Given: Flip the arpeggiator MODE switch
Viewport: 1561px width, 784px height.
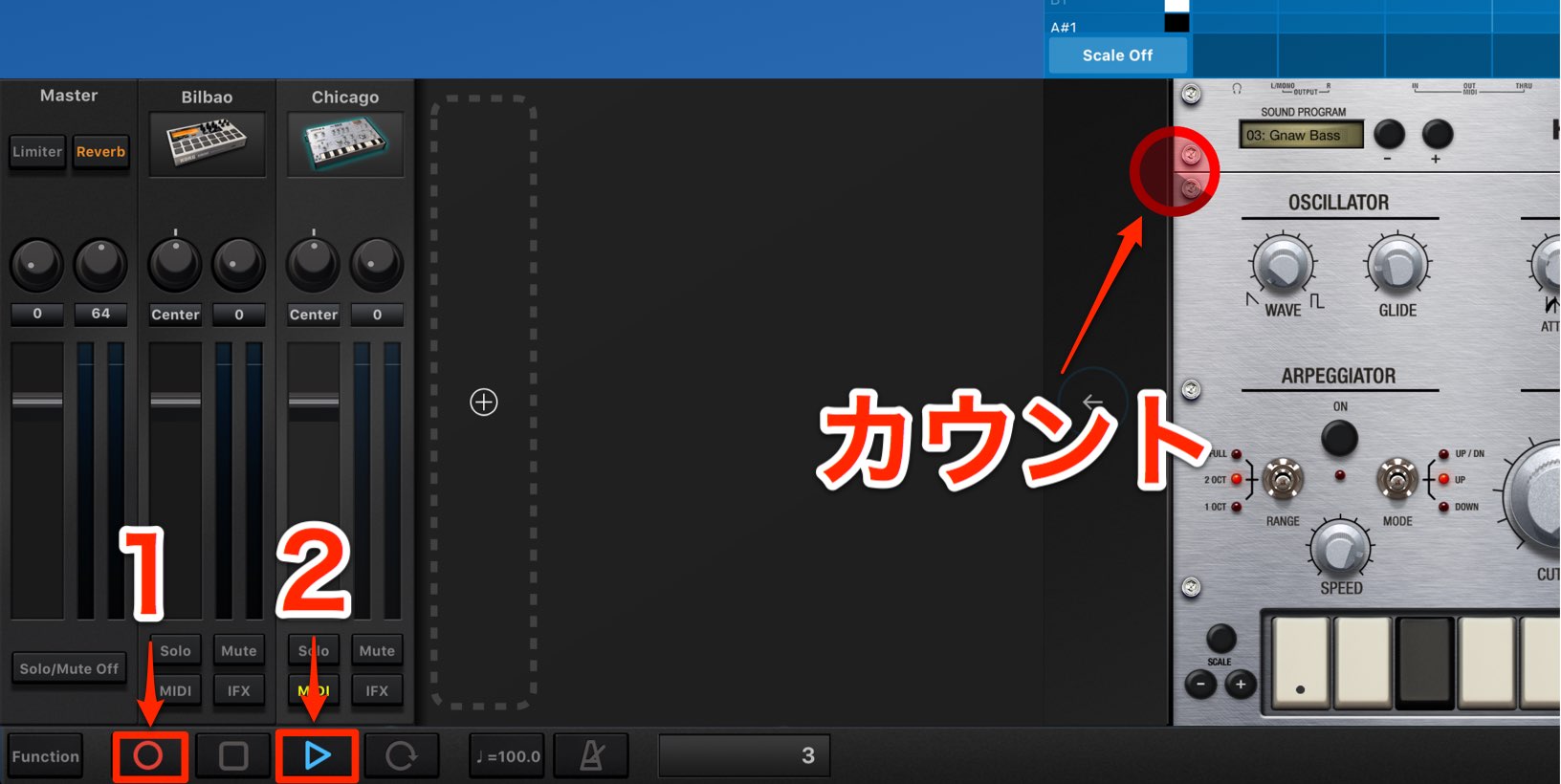Looking at the screenshot, I should point(1396,480).
